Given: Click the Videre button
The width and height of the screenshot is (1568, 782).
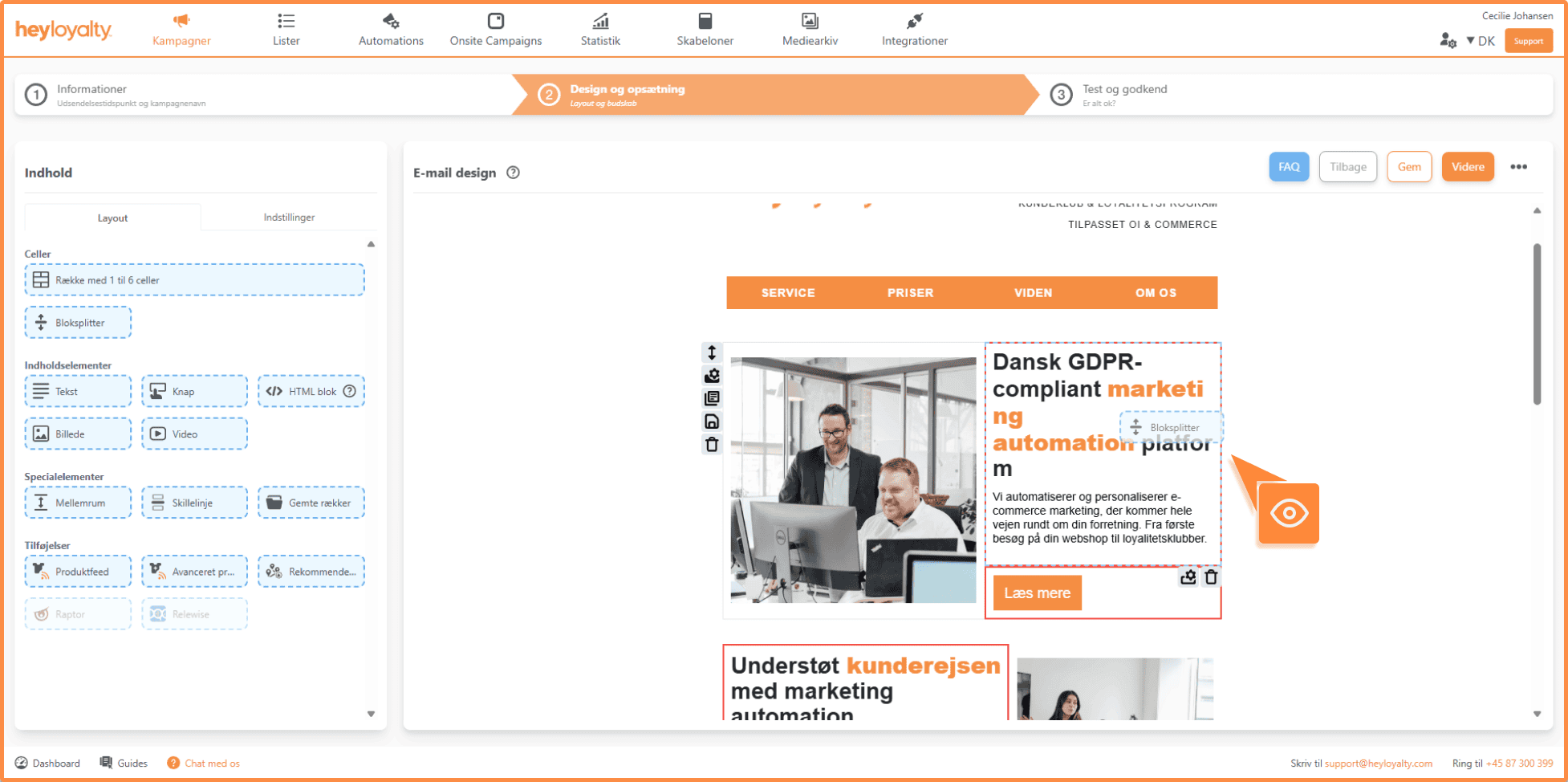Looking at the screenshot, I should pos(1467,167).
